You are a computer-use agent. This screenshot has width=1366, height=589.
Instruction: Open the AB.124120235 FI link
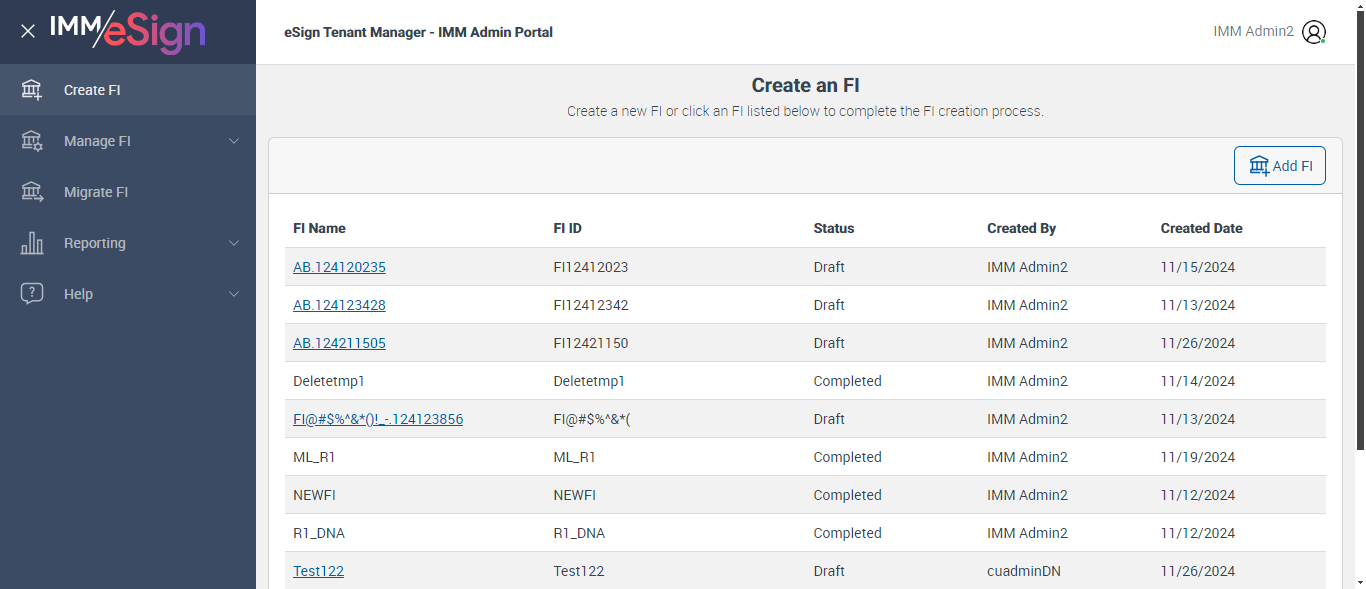pos(339,267)
